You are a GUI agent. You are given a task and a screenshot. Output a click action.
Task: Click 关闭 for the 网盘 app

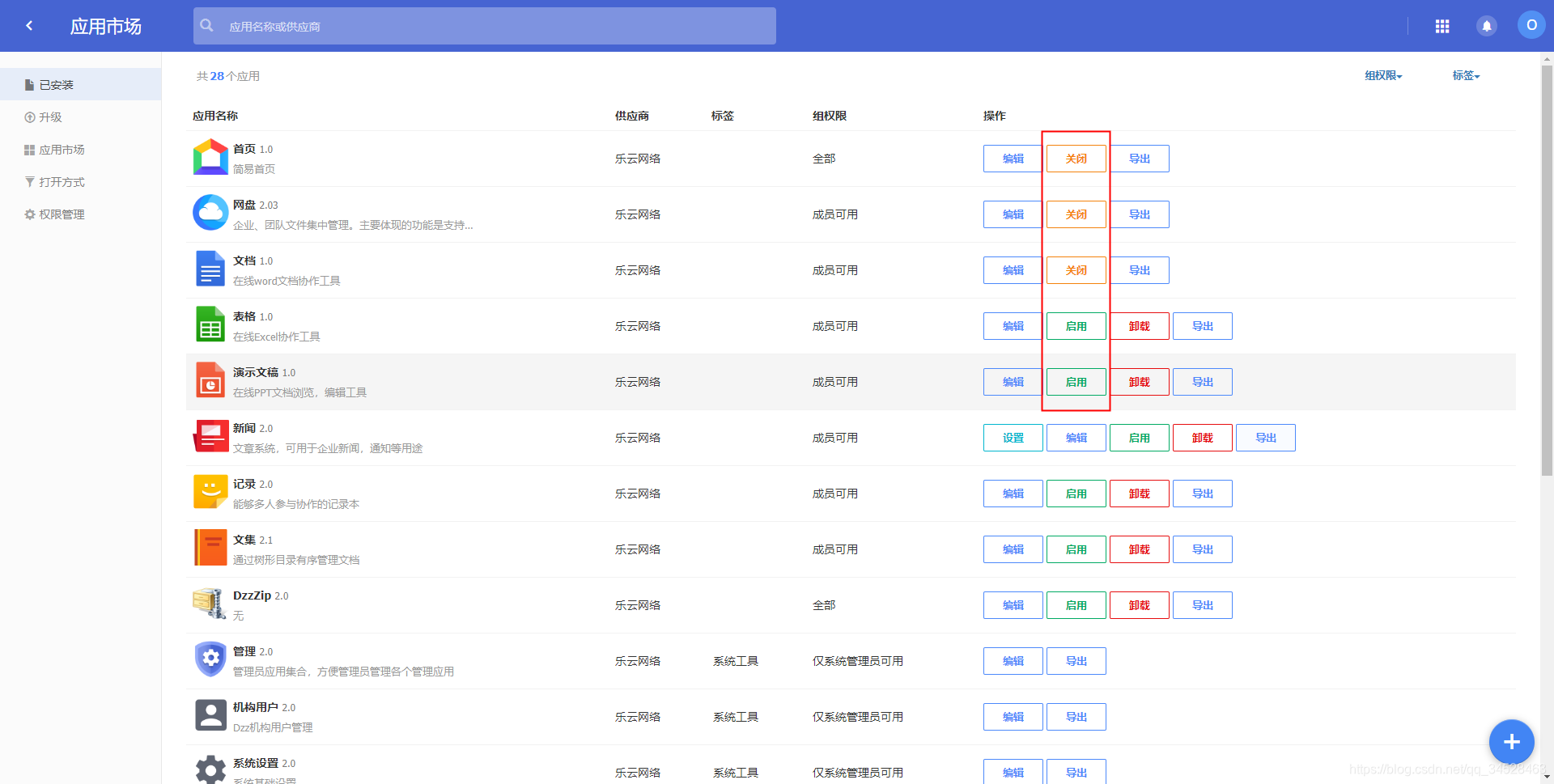(1076, 214)
